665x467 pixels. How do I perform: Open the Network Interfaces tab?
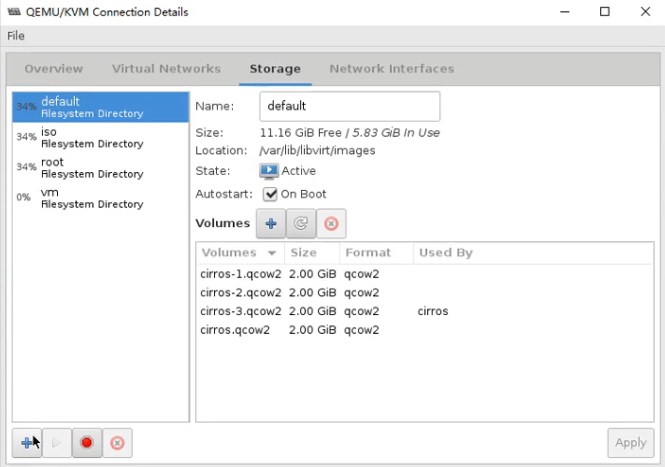pyautogui.click(x=391, y=69)
